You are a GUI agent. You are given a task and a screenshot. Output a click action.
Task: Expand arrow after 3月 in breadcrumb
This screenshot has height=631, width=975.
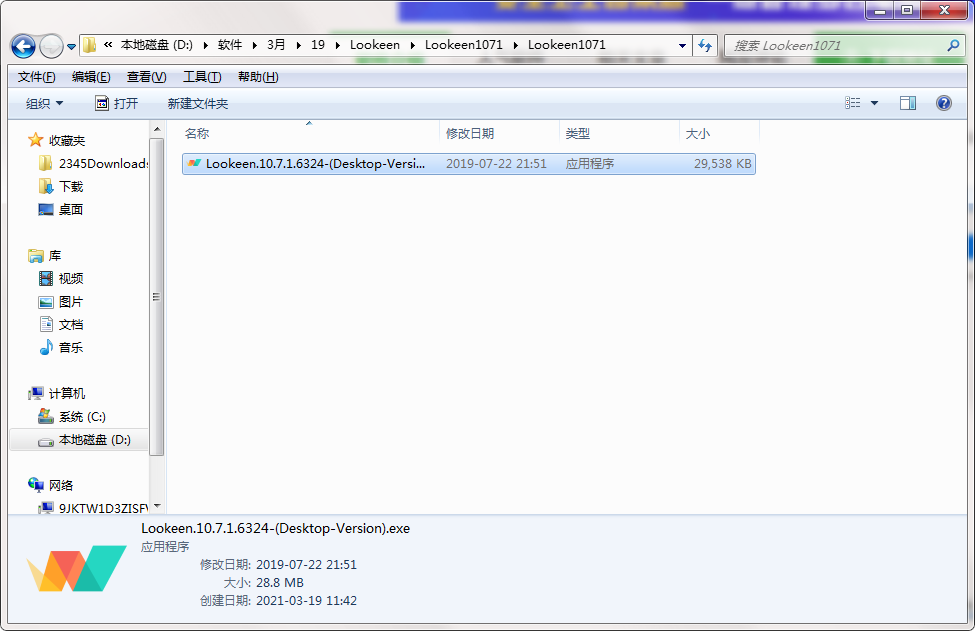298,45
